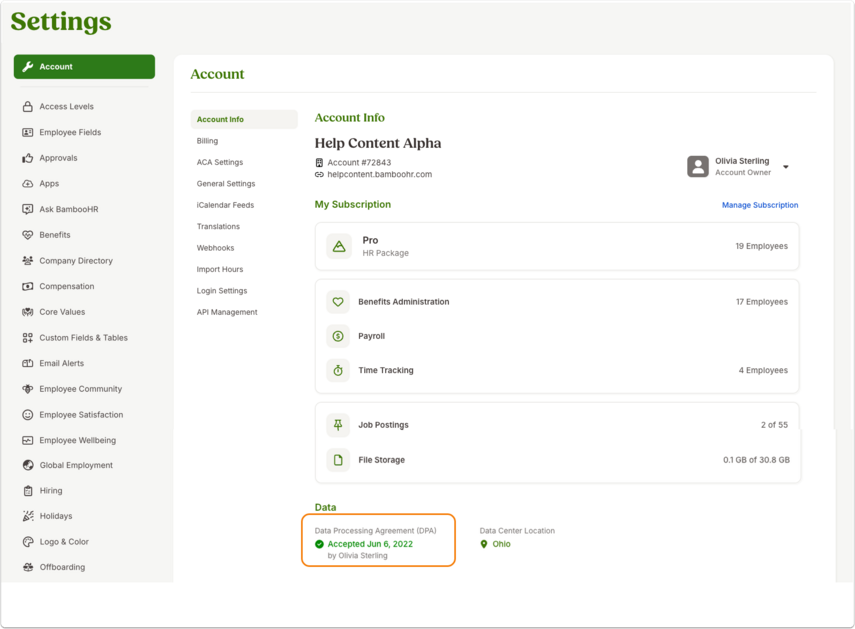The height and width of the screenshot is (629, 855).
Task: Click the Compensation money icon
Action: [x=27, y=286]
